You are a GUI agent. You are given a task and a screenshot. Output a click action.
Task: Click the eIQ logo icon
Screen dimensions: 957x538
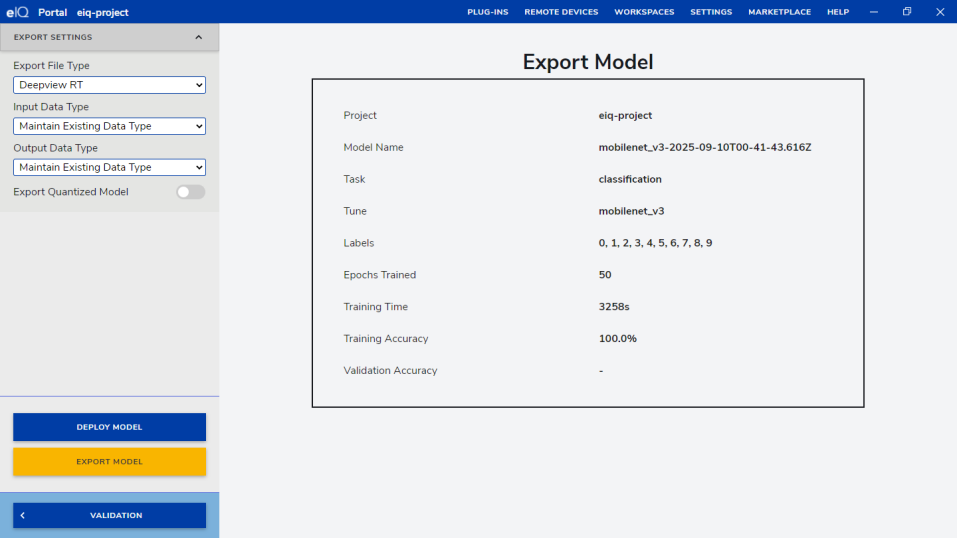click(17, 12)
